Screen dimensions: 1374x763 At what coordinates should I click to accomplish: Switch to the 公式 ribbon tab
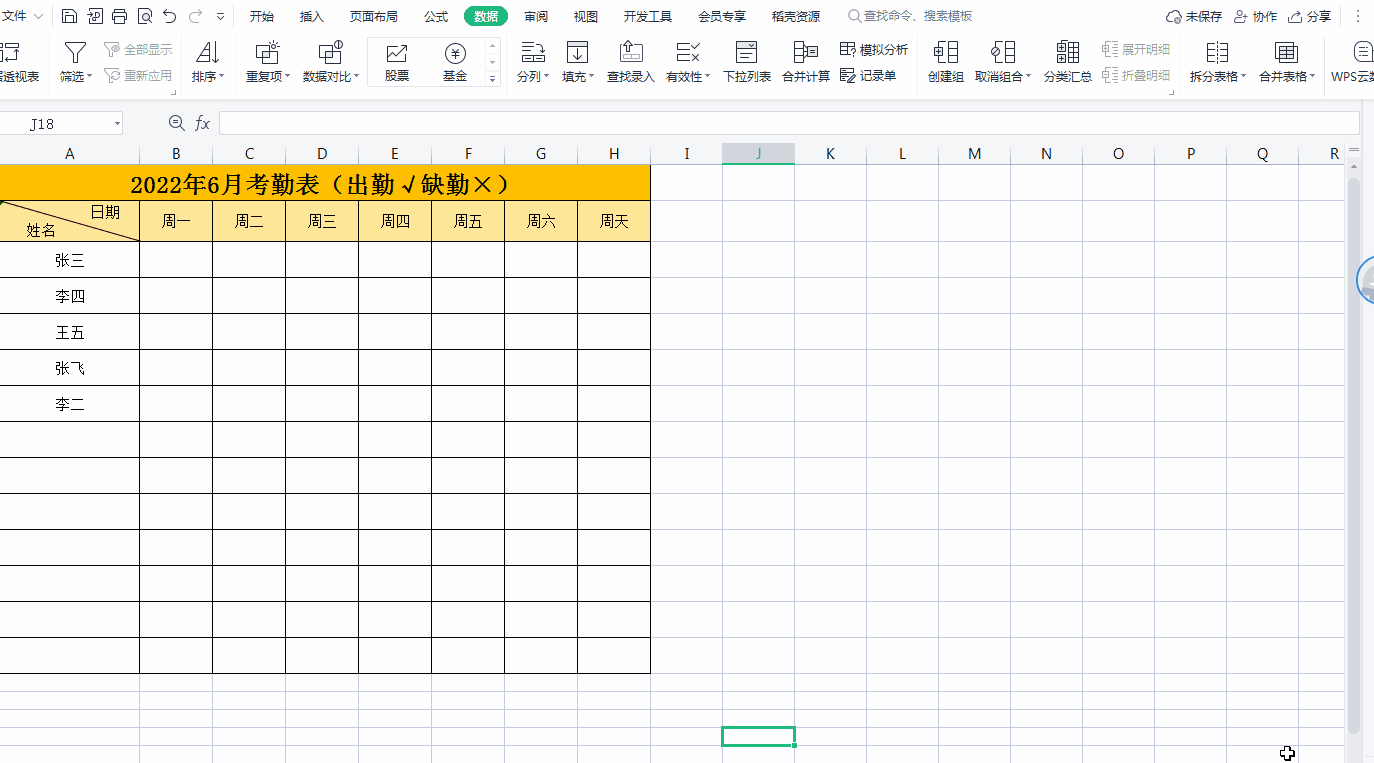434,15
